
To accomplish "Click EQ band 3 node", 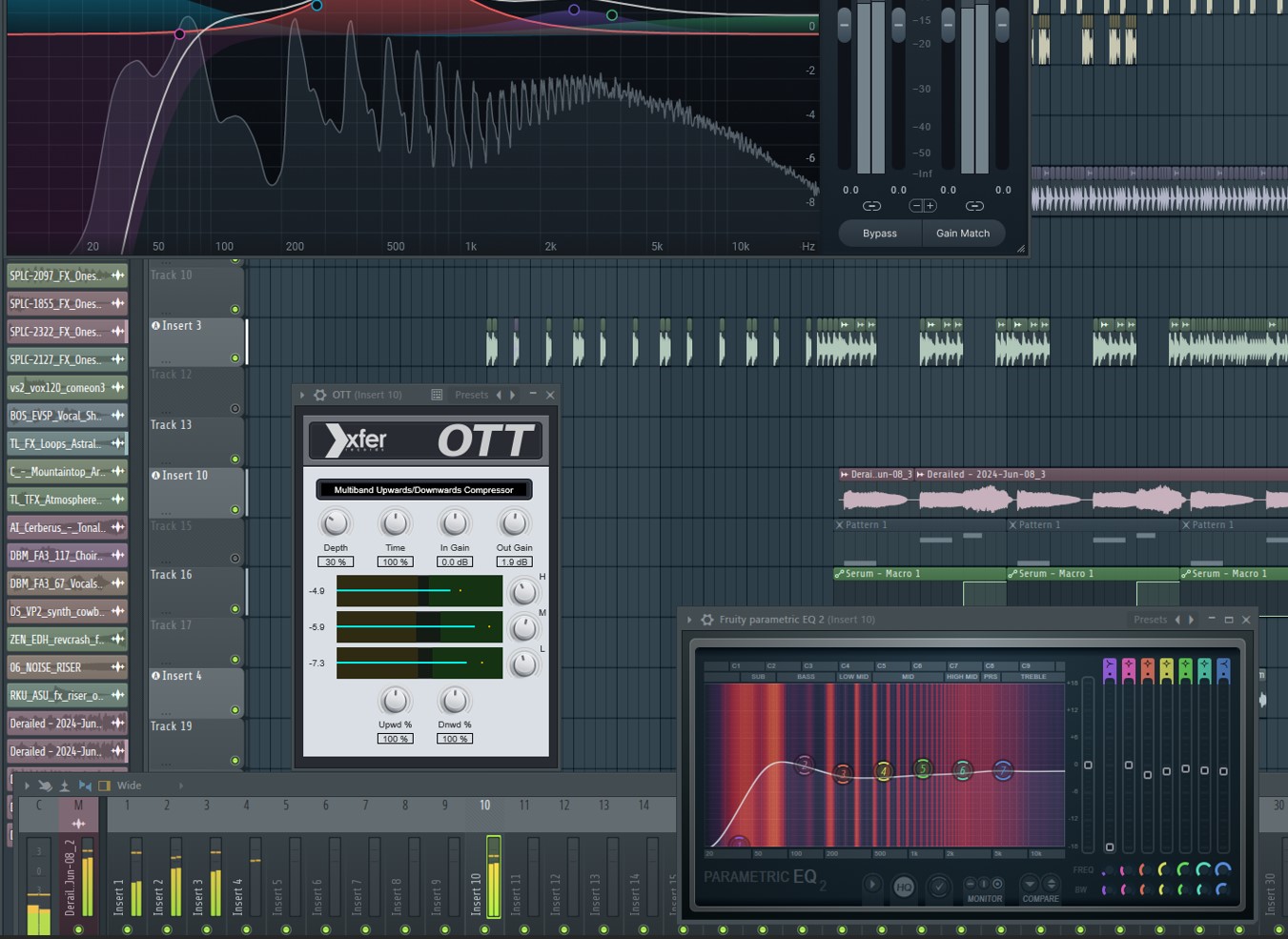I will (x=843, y=773).
